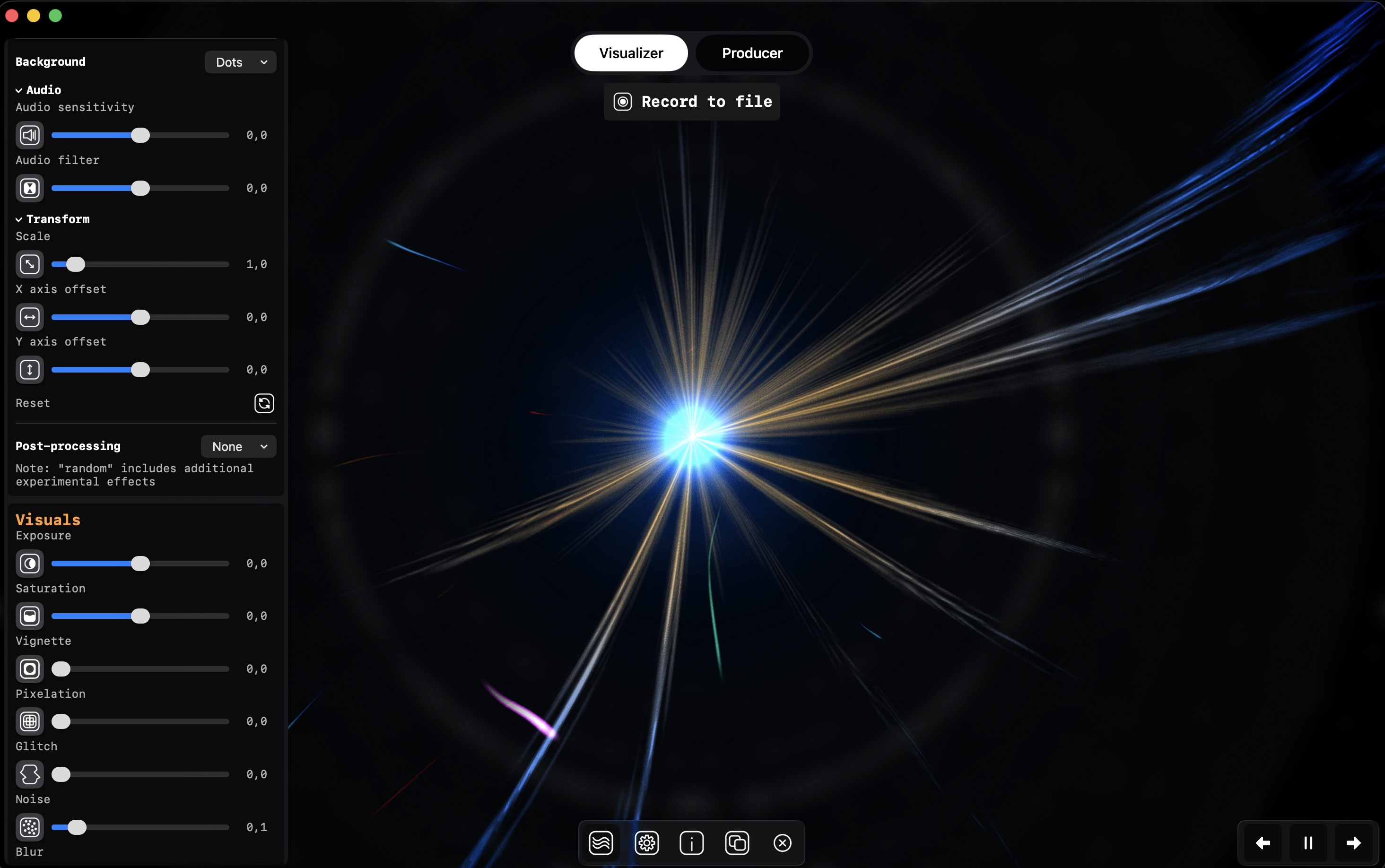
Task: Pause the visualizer playback
Action: click(x=1308, y=842)
